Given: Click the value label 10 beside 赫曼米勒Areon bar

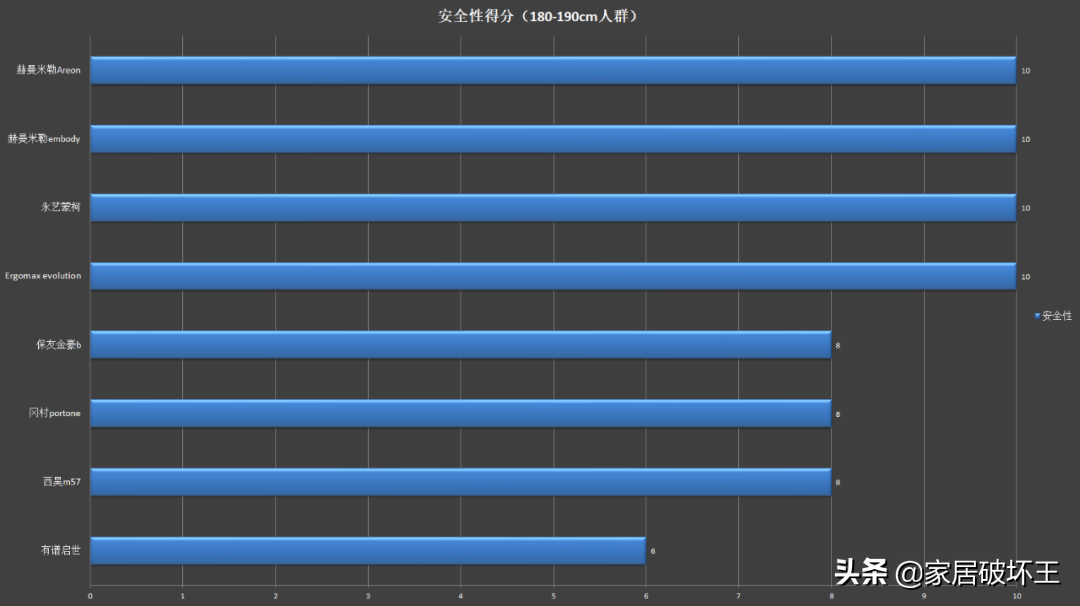Looking at the screenshot, I should click(1026, 71).
